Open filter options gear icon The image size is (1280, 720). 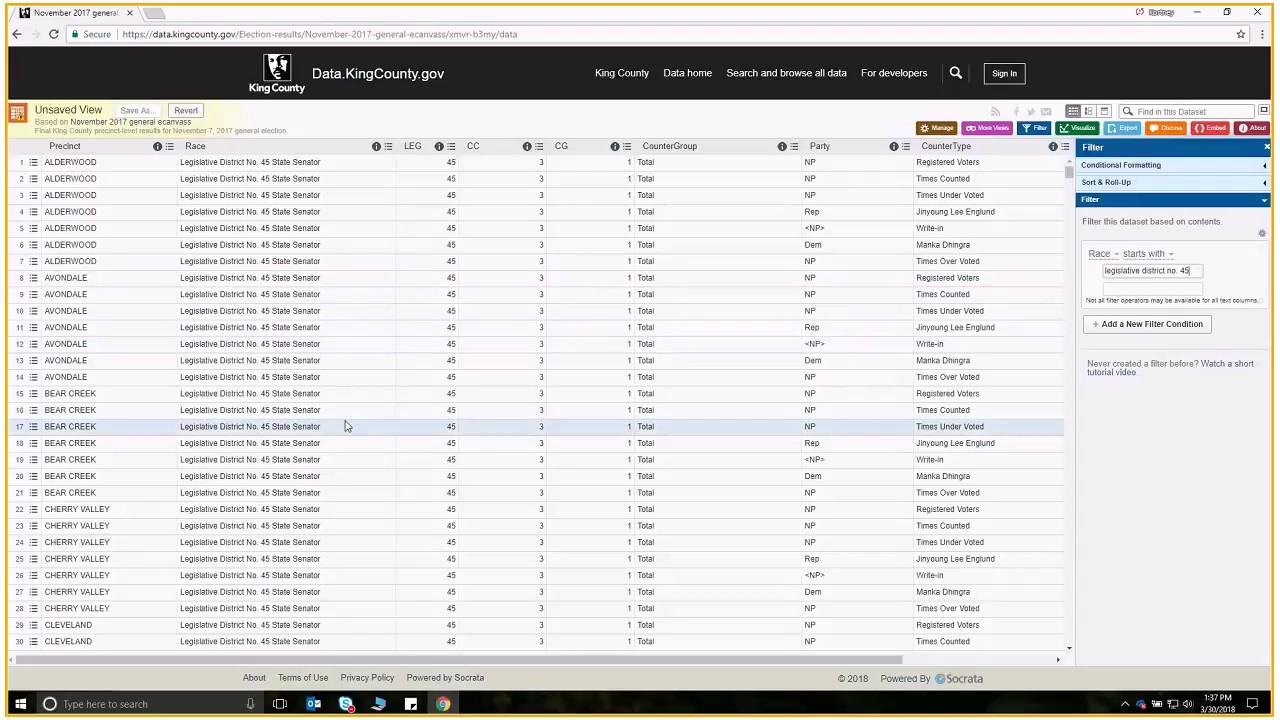[1262, 234]
